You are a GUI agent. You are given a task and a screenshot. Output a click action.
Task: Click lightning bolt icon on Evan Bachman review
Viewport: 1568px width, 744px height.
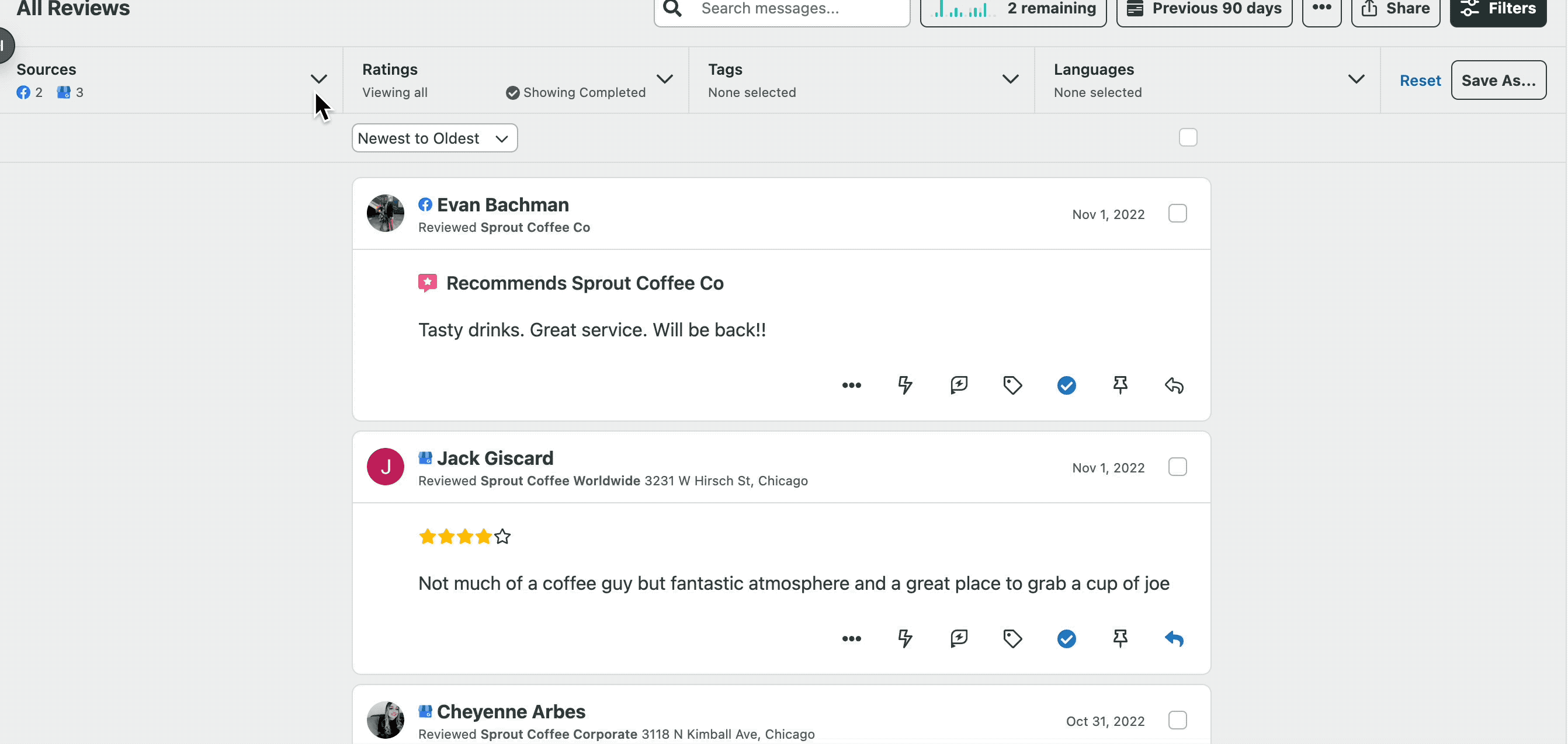pos(905,385)
